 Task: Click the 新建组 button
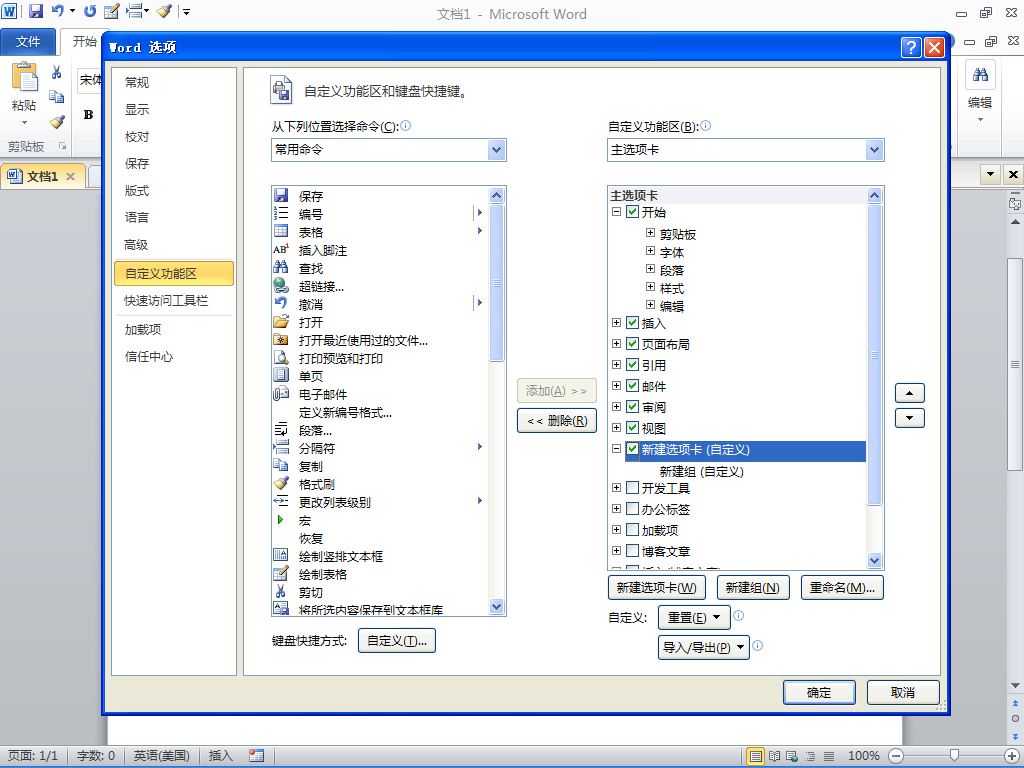[753, 588]
